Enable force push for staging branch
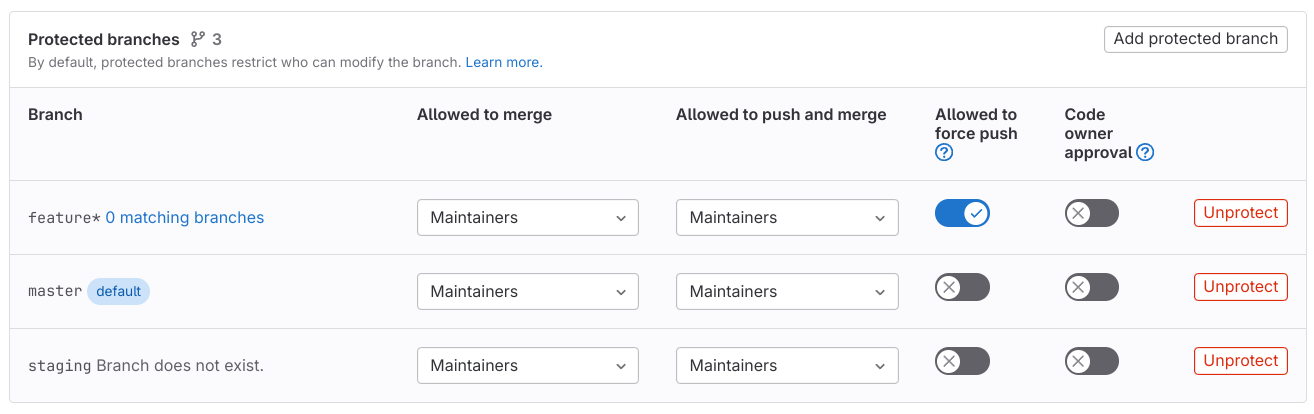The height and width of the screenshot is (414, 1314). click(x=962, y=361)
